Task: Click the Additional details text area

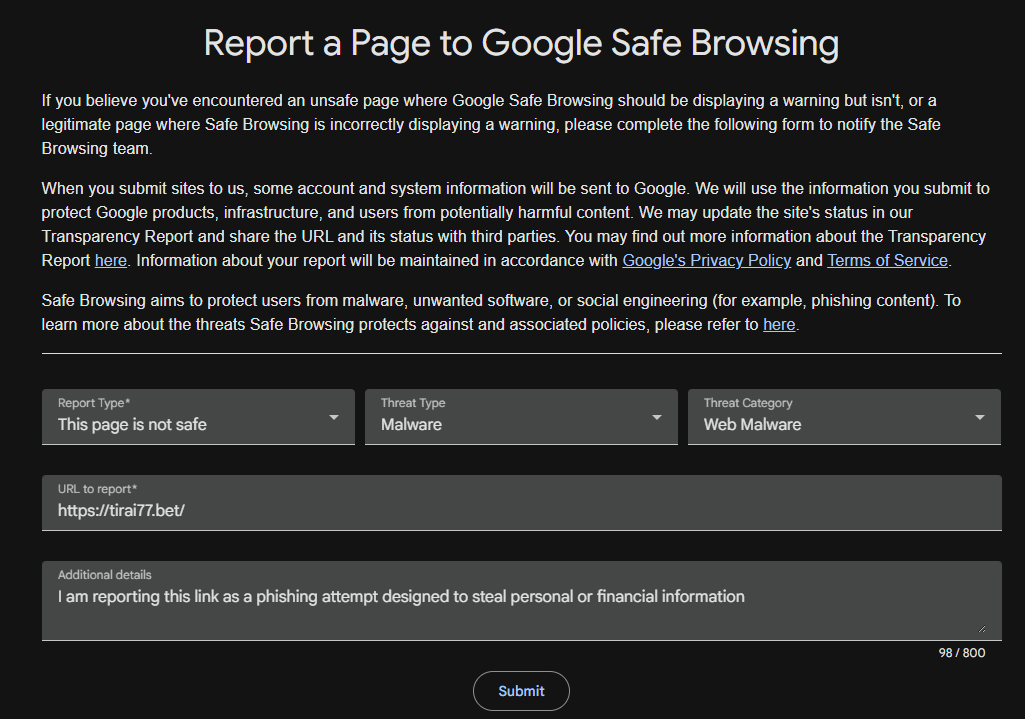Action: 522,601
